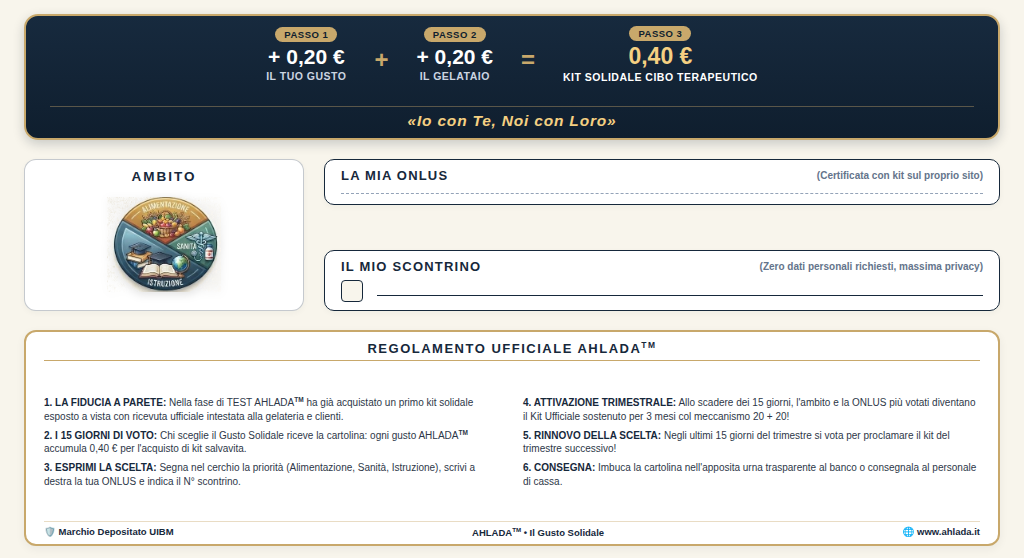Click the Il Gelataio label
The height and width of the screenshot is (558, 1024).
[455, 76]
